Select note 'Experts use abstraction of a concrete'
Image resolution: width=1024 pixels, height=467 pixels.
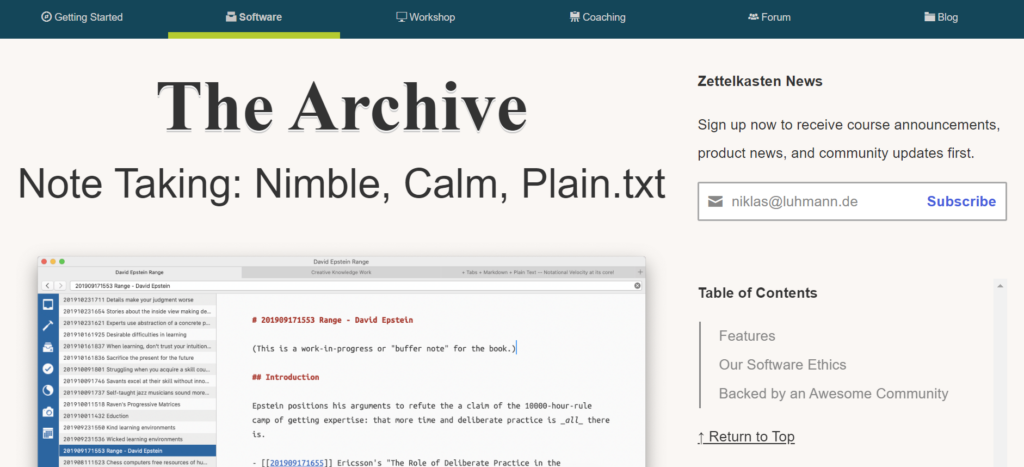[x=138, y=323]
